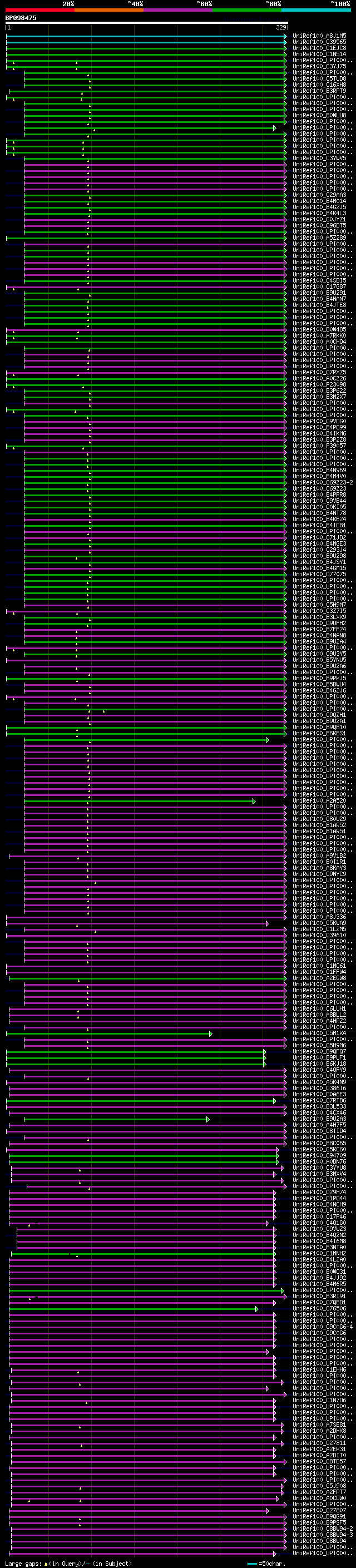Screen dimensions: 356x1568
Task: Click the UniRef100_Q9VB44 label
Action: click(319, 501)
